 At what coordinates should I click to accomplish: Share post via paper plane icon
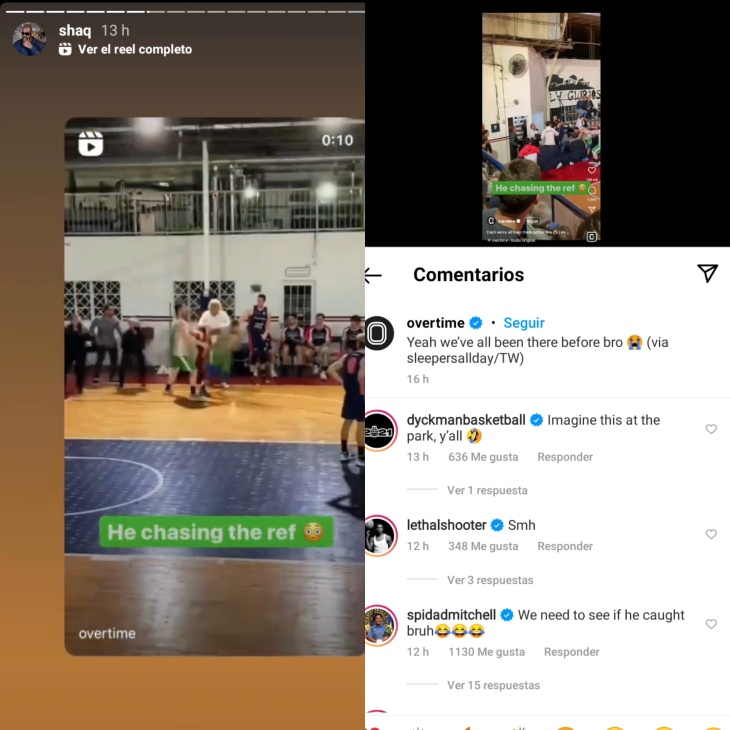click(x=707, y=273)
